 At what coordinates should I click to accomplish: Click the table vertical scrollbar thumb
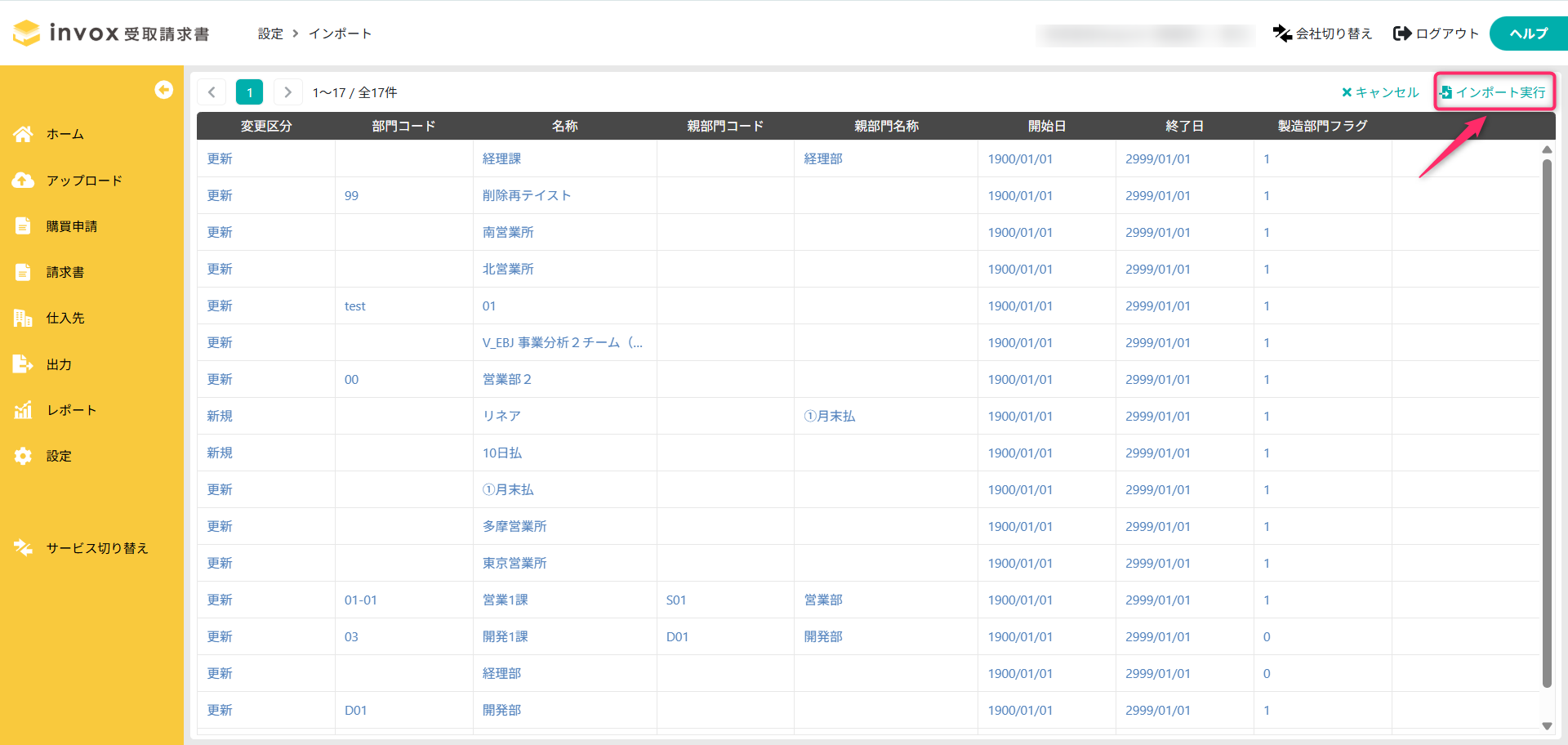(x=1547, y=423)
